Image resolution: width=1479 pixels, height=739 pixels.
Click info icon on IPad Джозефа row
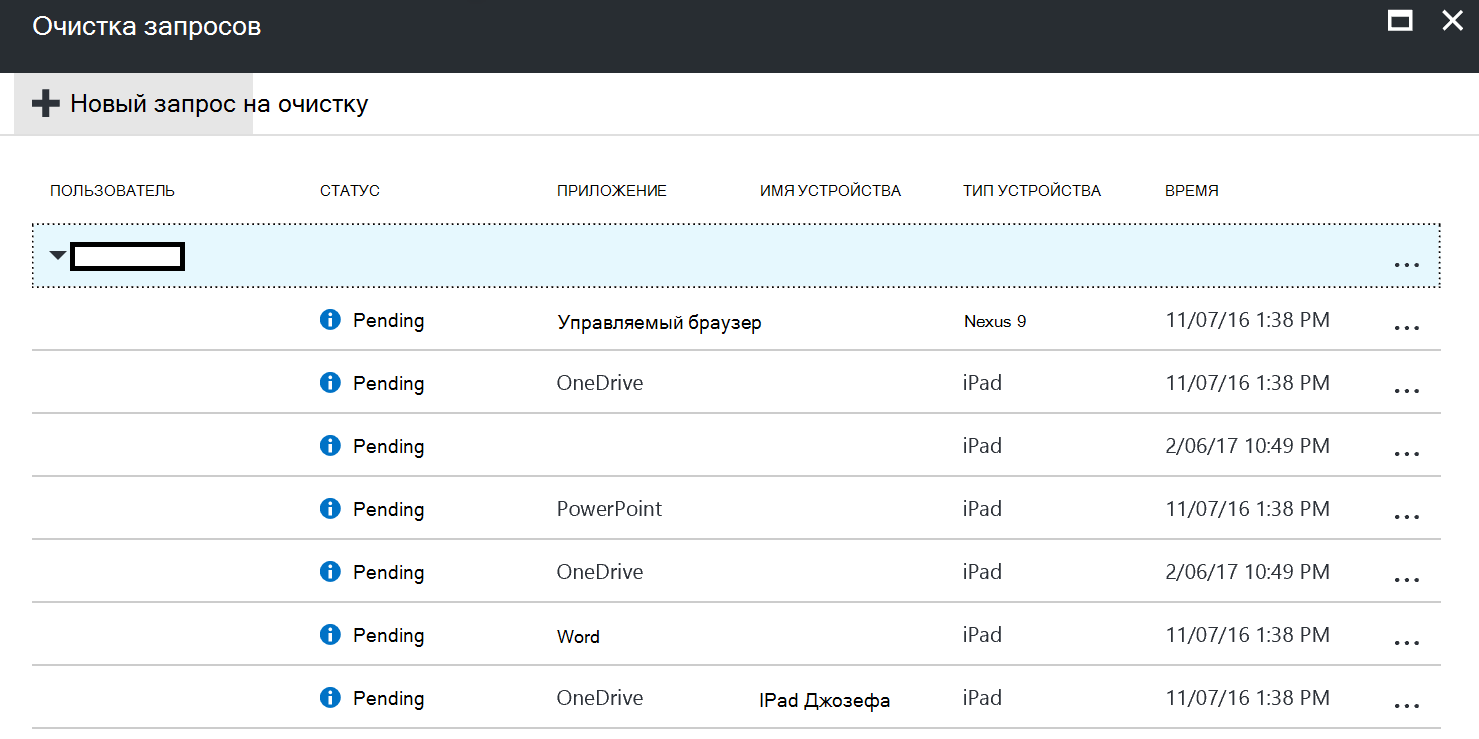[x=330, y=698]
